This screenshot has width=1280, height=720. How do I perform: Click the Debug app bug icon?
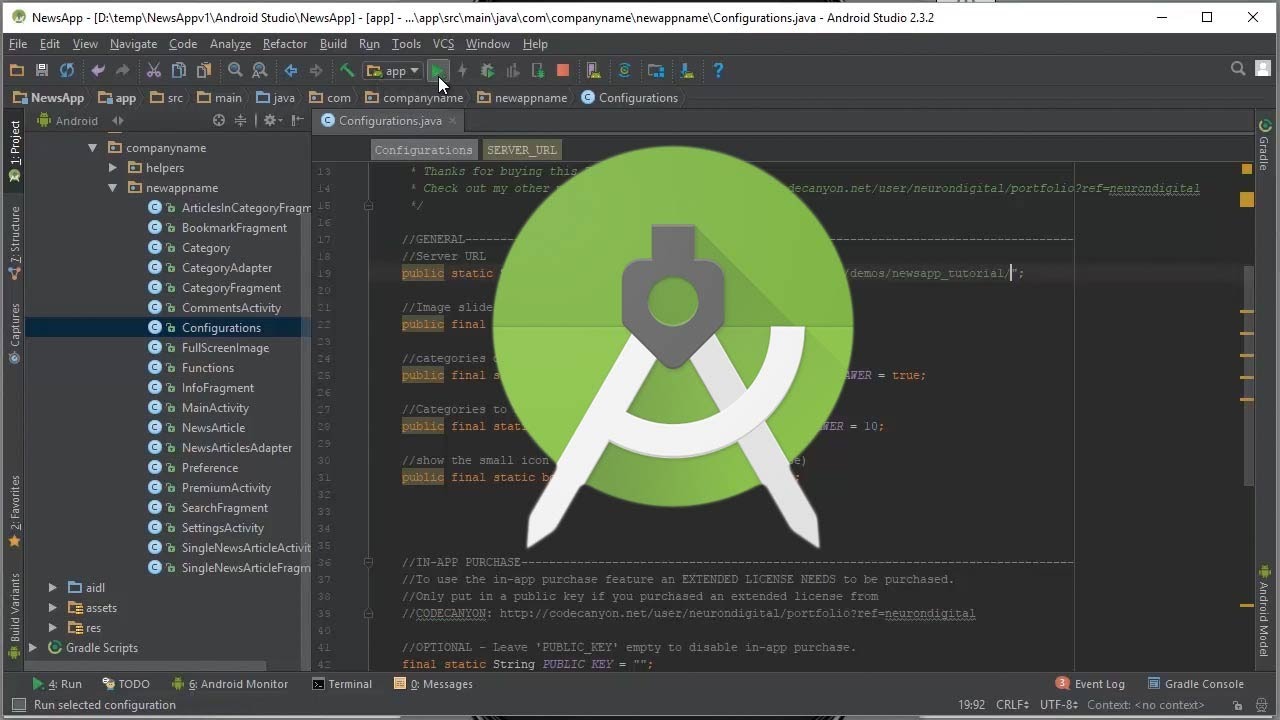pos(487,70)
